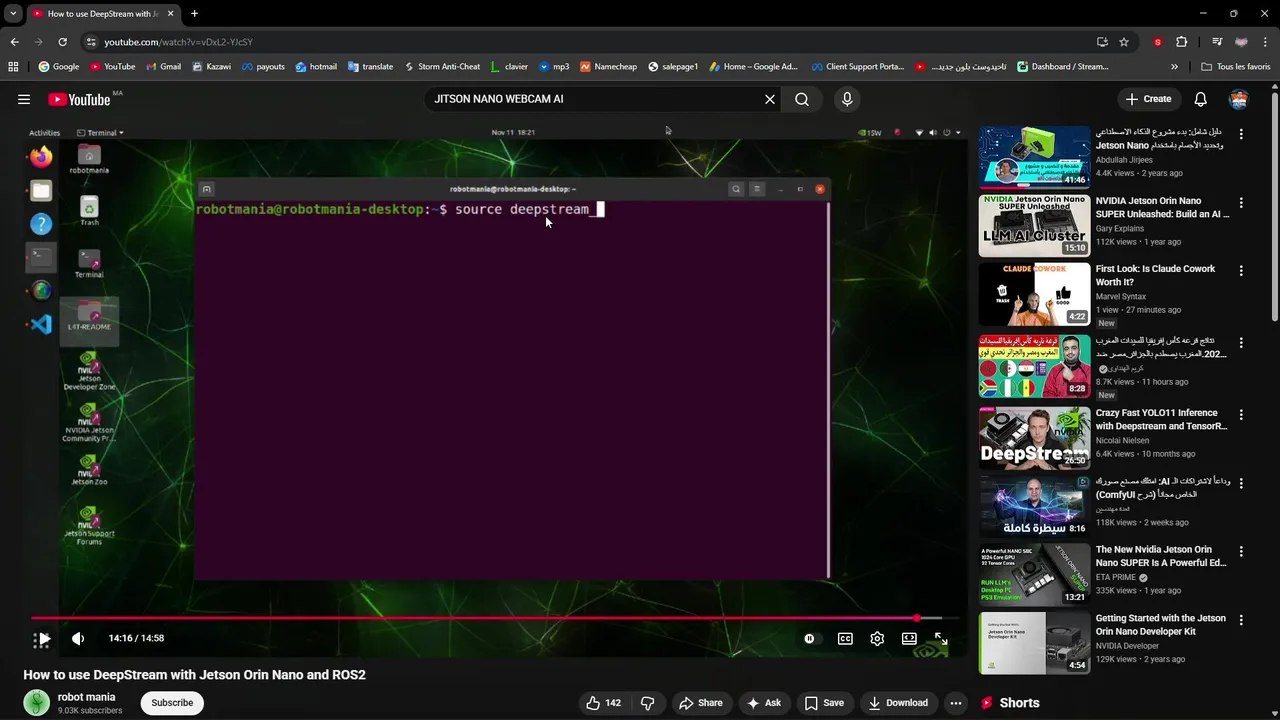Reload the page
This screenshot has width=1280, height=720.
[62, 42]
